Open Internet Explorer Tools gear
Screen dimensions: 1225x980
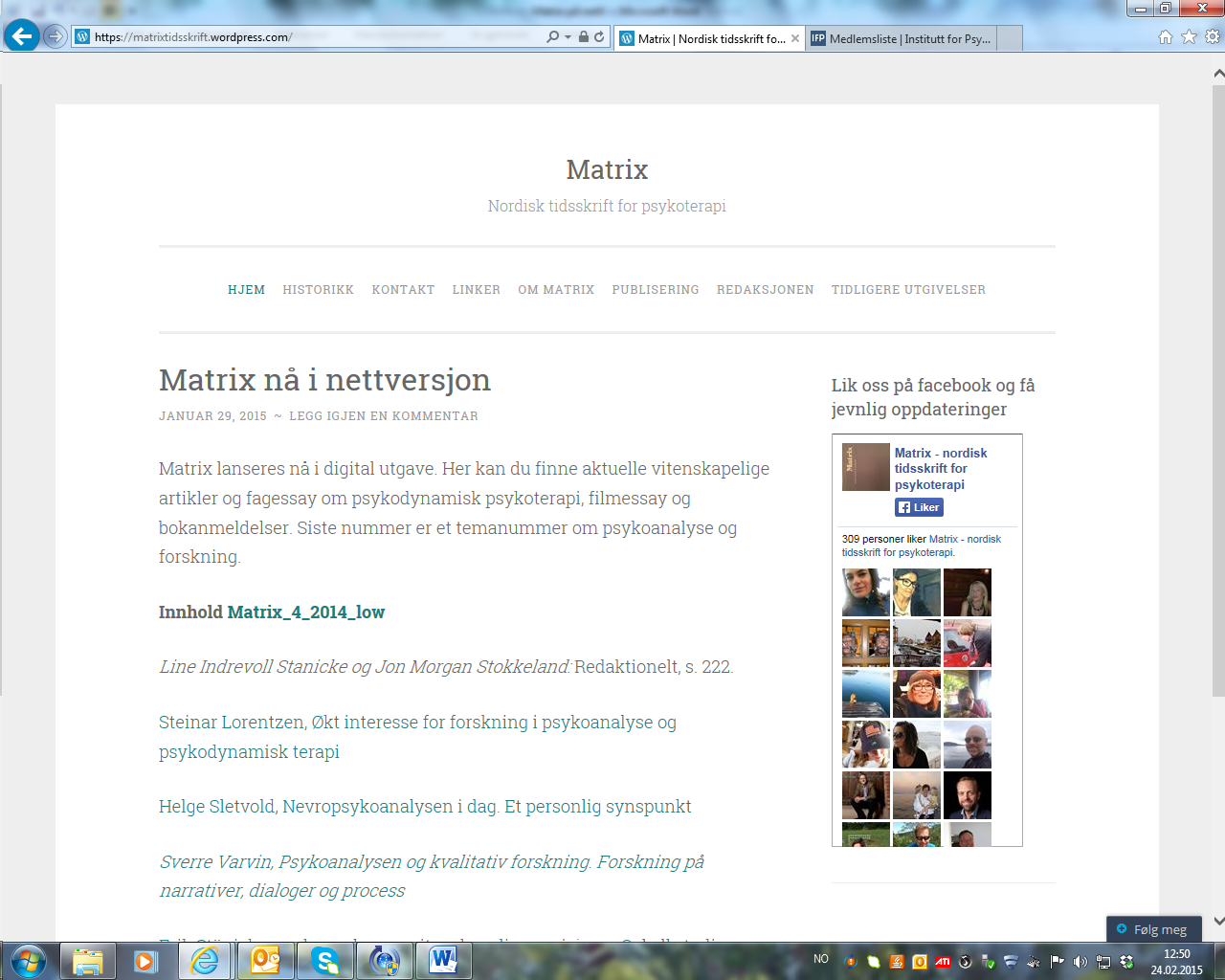click(x=1212, y=37)
